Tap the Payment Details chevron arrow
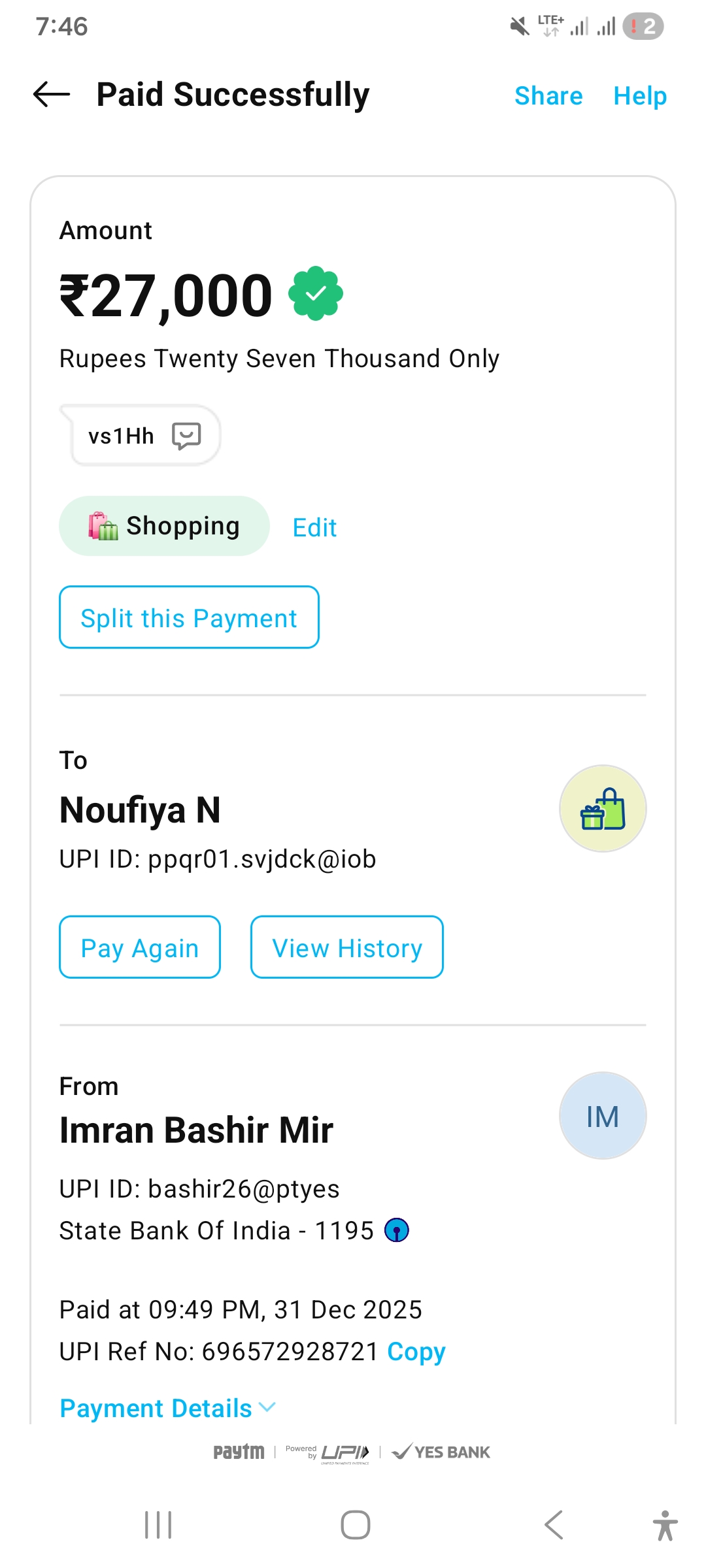706x1568 pixels. (x=267, y=1407)
